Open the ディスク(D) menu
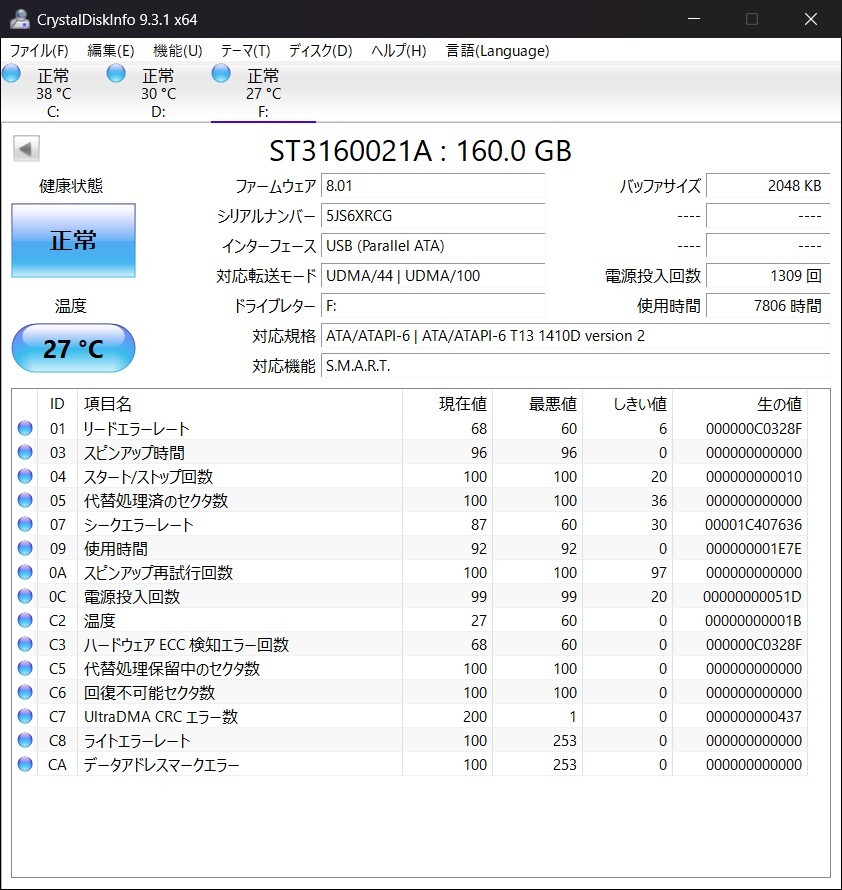Screen dimensions: 842x890 click(321, 51)
